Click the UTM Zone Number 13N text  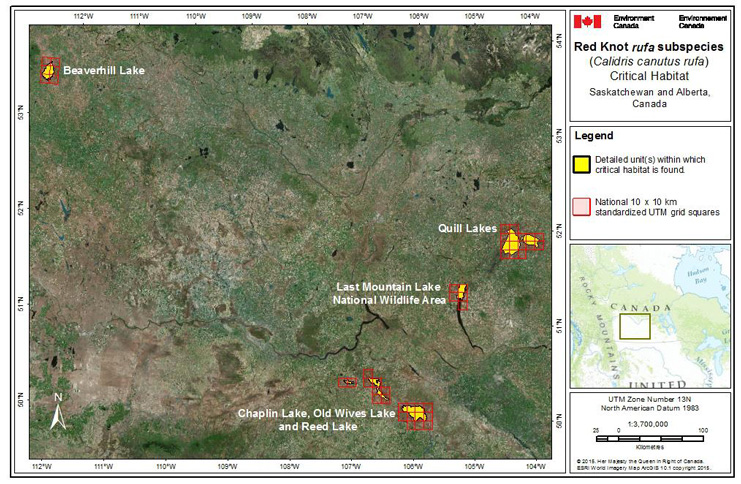point(653,398)
